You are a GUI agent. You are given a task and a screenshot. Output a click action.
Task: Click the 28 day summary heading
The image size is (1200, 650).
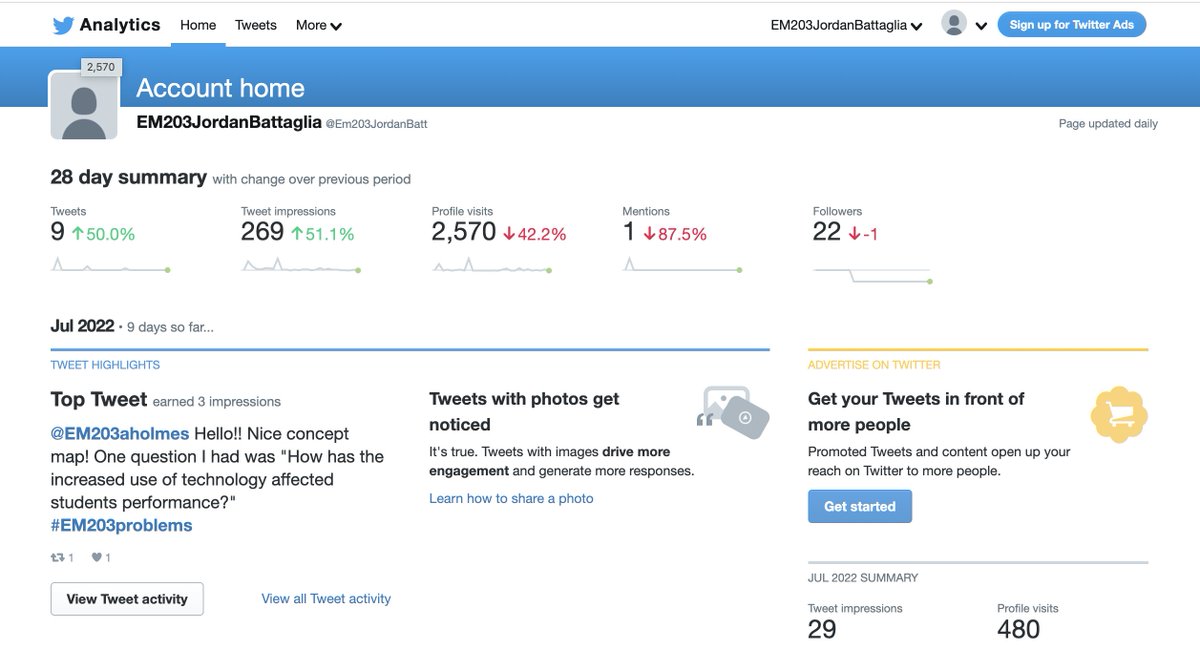coord(128,177)
